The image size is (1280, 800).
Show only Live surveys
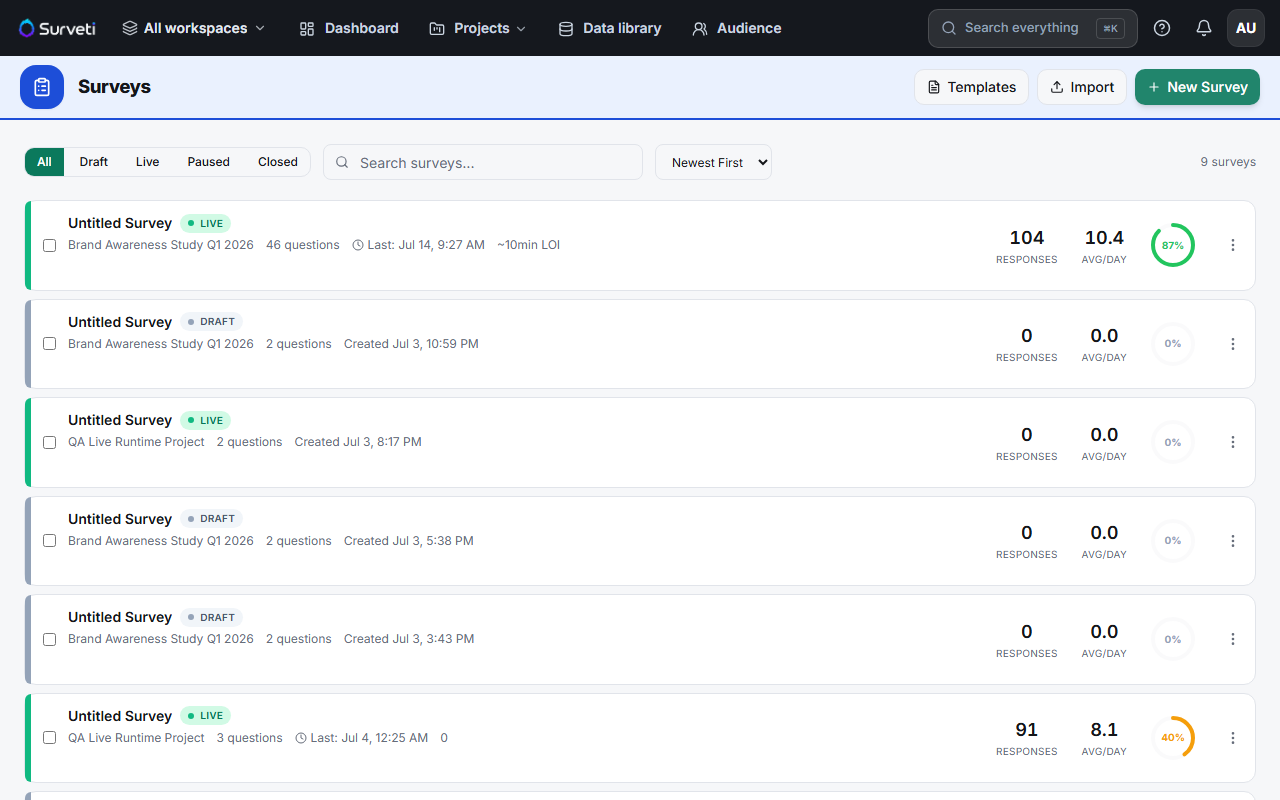click(x=148, y=162)
